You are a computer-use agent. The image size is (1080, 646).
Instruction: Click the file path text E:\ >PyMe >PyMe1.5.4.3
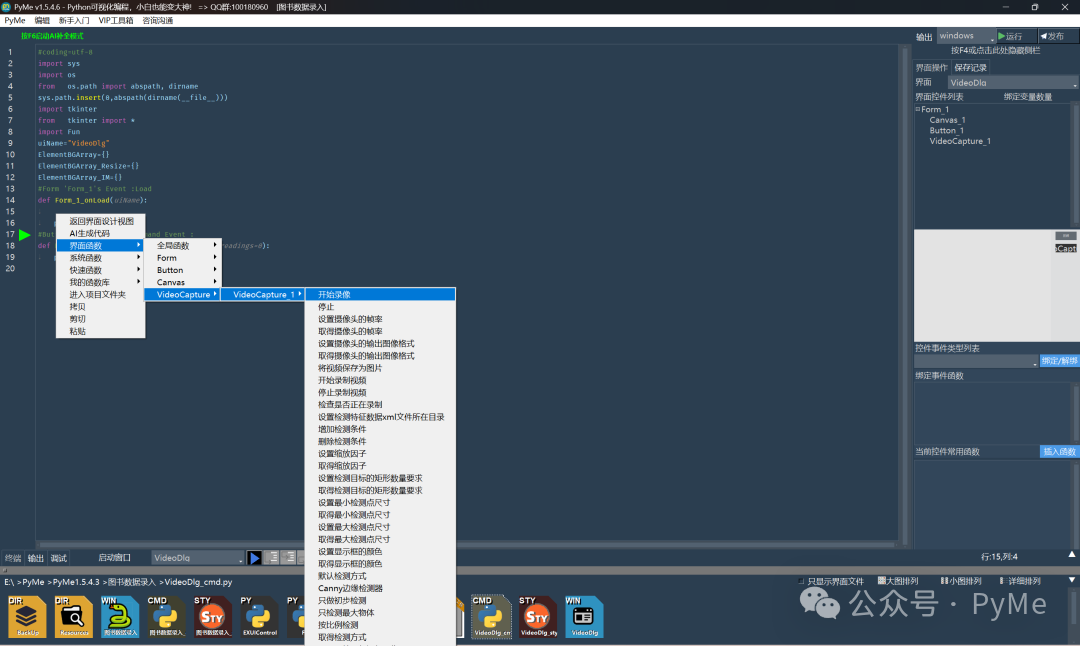point(52,582)
